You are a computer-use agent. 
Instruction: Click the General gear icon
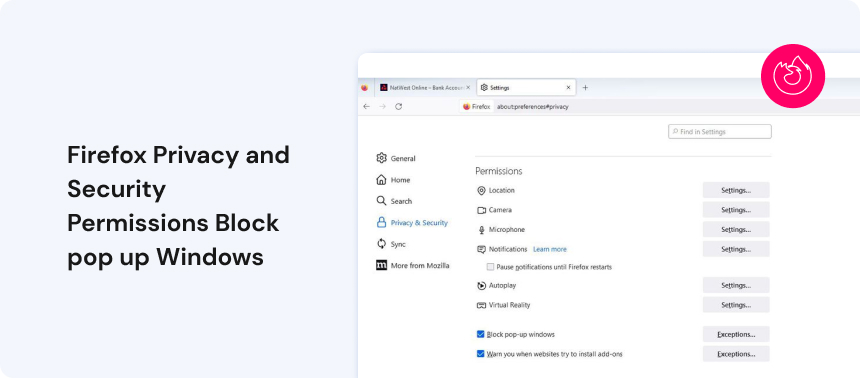[x=381, y=158]
